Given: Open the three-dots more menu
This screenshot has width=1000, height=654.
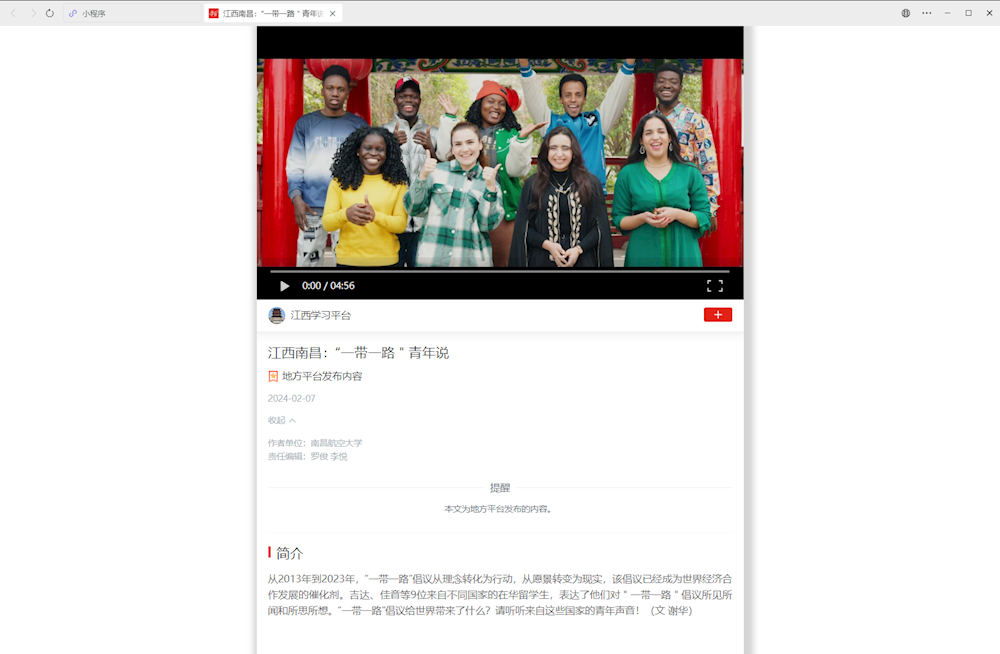Looking at the screenshot, I should 927,13.
